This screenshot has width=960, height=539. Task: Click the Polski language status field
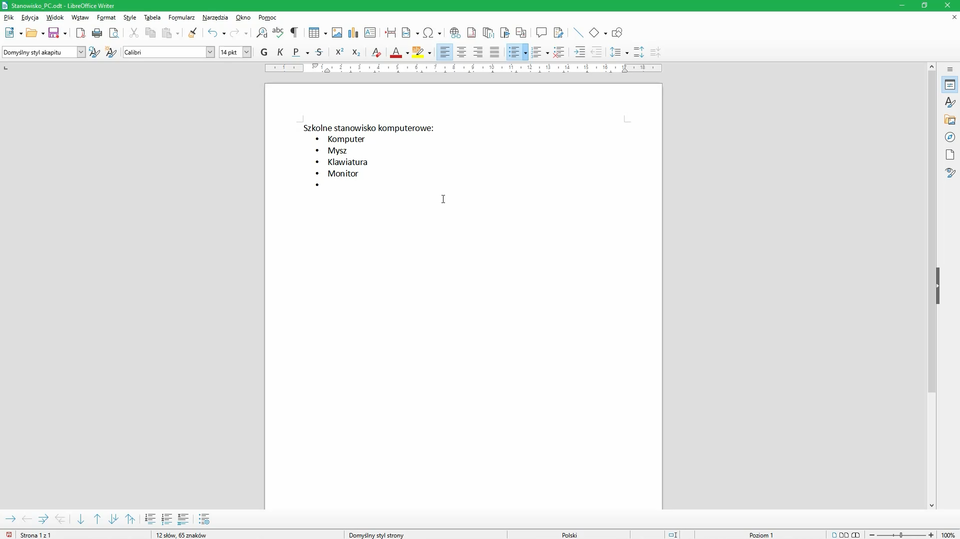pos(569,535)
